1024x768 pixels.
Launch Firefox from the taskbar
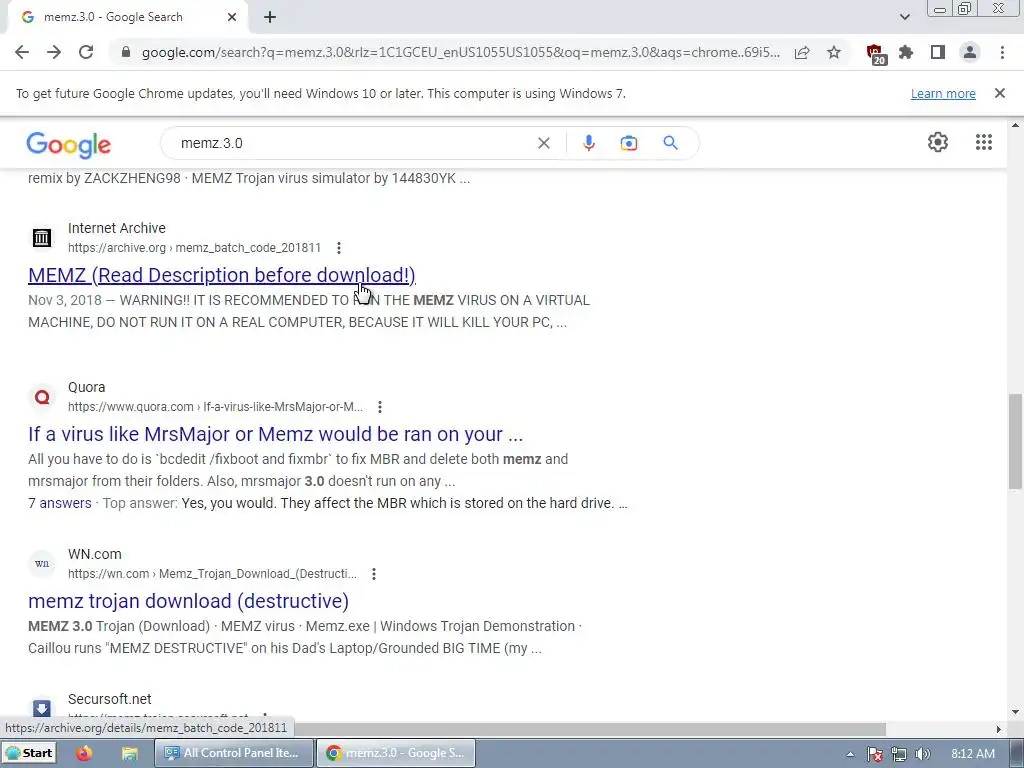pos(84,753)
